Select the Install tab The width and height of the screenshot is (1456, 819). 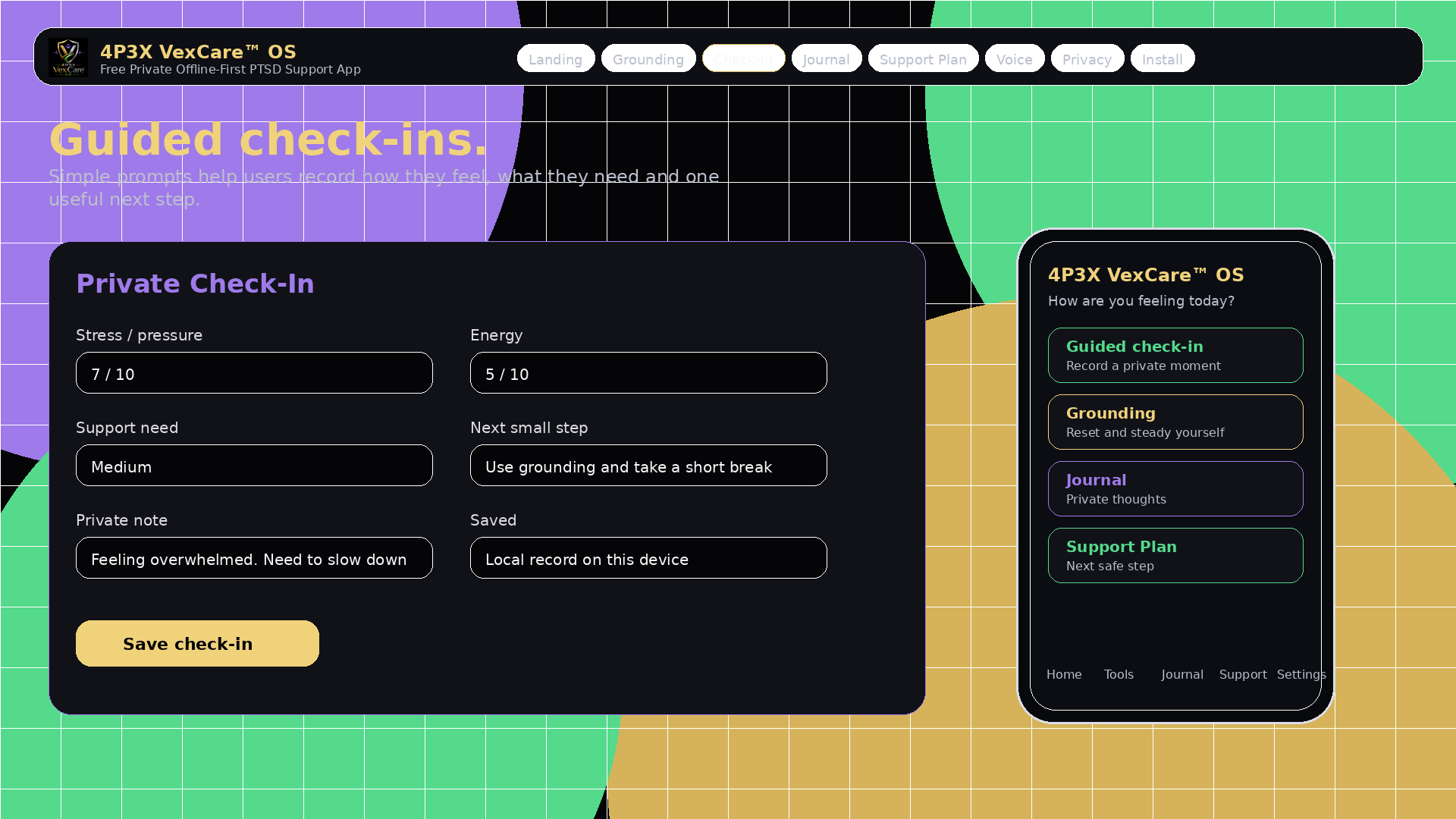pyautogui.click(x=1163, y=59)
